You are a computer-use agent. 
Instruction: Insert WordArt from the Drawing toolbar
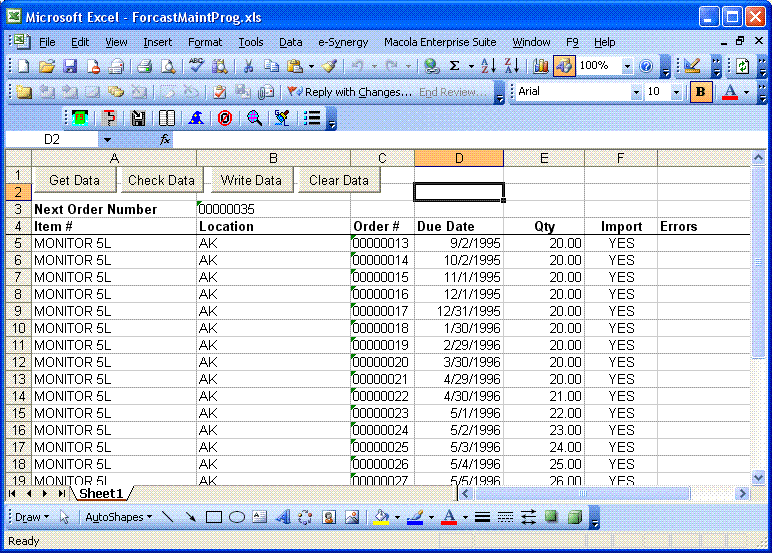click(283, 517)
